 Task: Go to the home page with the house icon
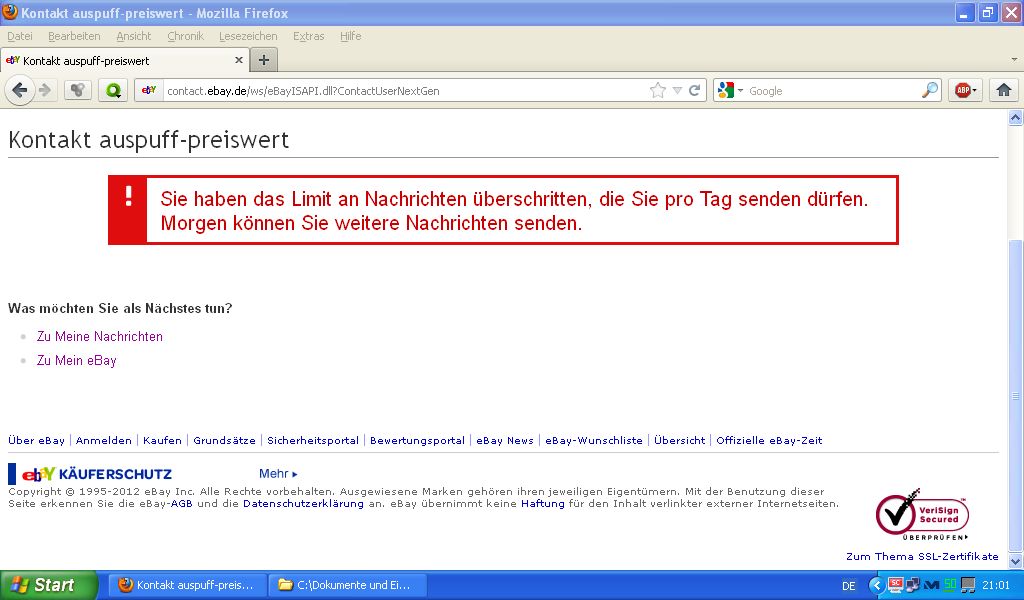point(1004,90)
